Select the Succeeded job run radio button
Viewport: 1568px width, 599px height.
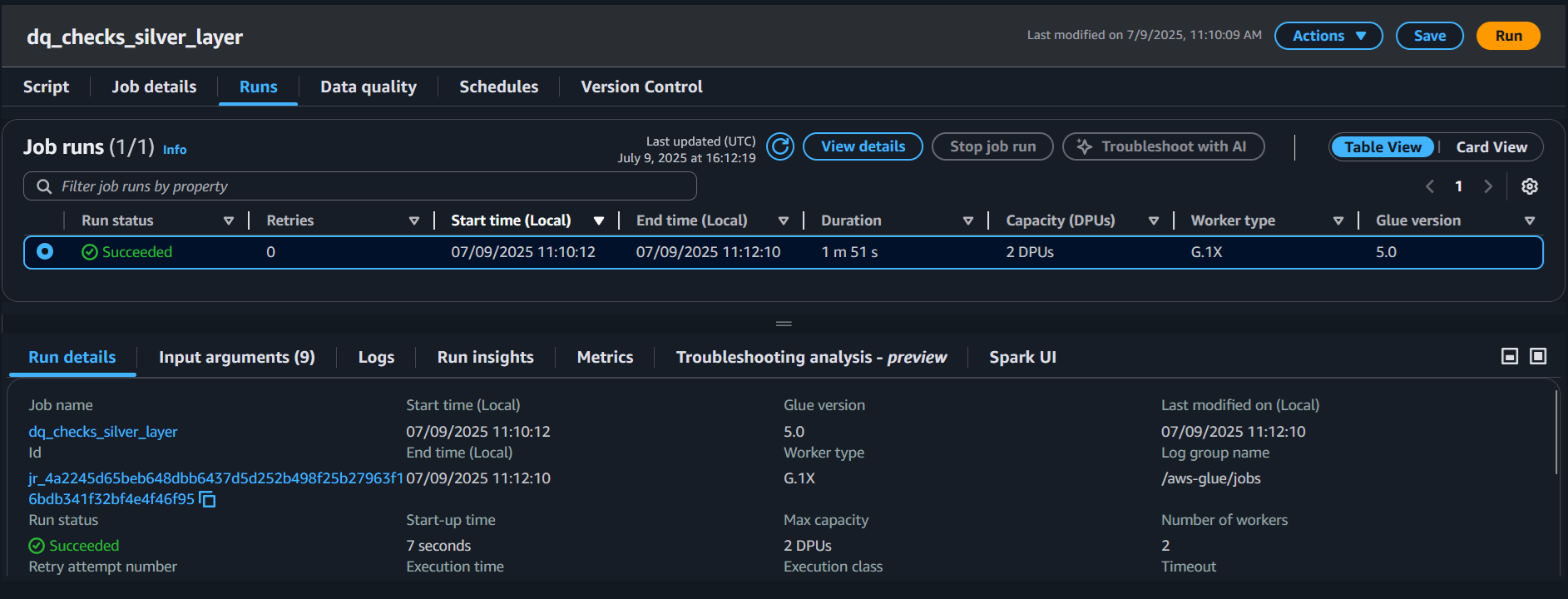[45, 251]
